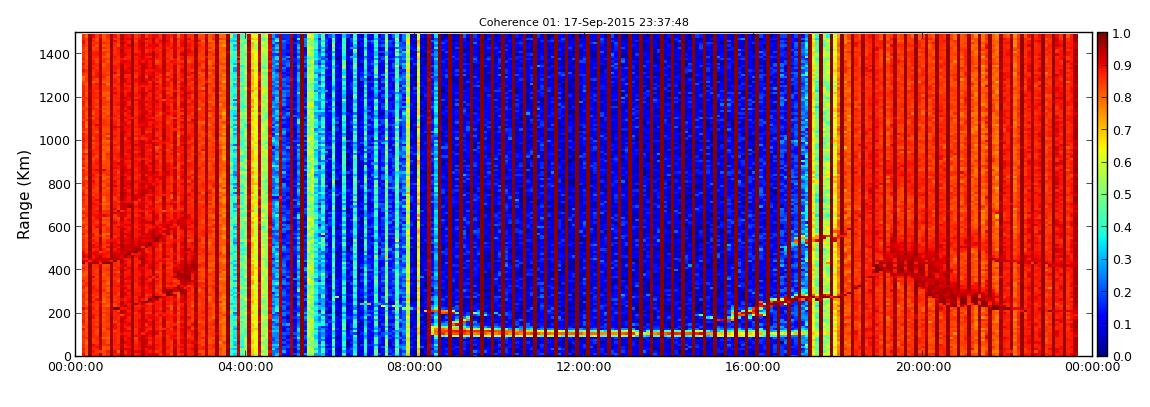Click the colorbar 0.5 tick label
Image resolution: width=1150 pixels, height=407 pixels.
tap(1122, 195)
